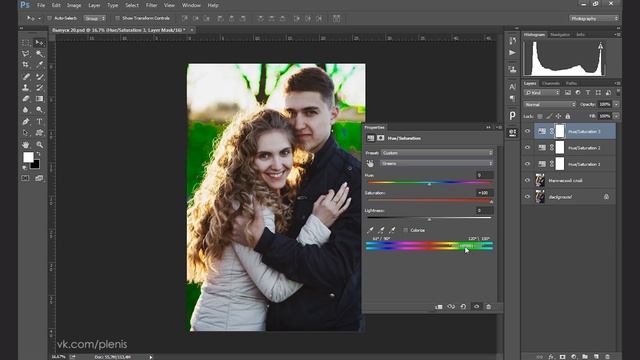Viewport: 640px width, 360px height.
Task: Hide the background layer
Action: tap(527, 197)
